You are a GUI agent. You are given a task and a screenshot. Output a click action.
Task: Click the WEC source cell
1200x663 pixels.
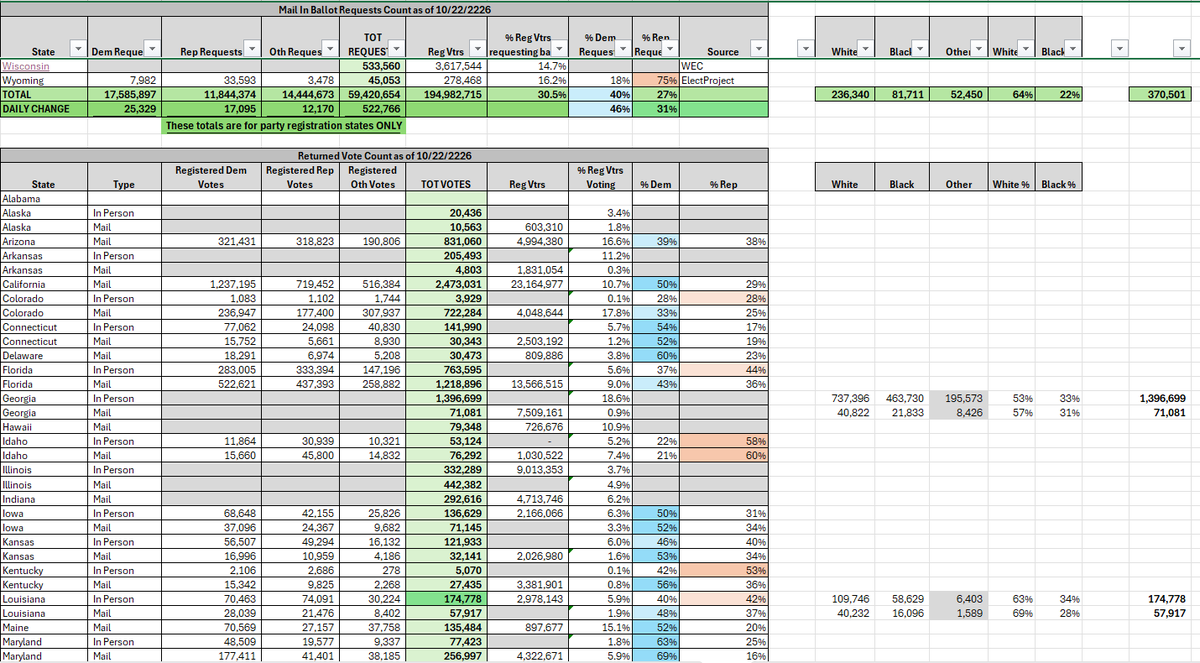723,68
